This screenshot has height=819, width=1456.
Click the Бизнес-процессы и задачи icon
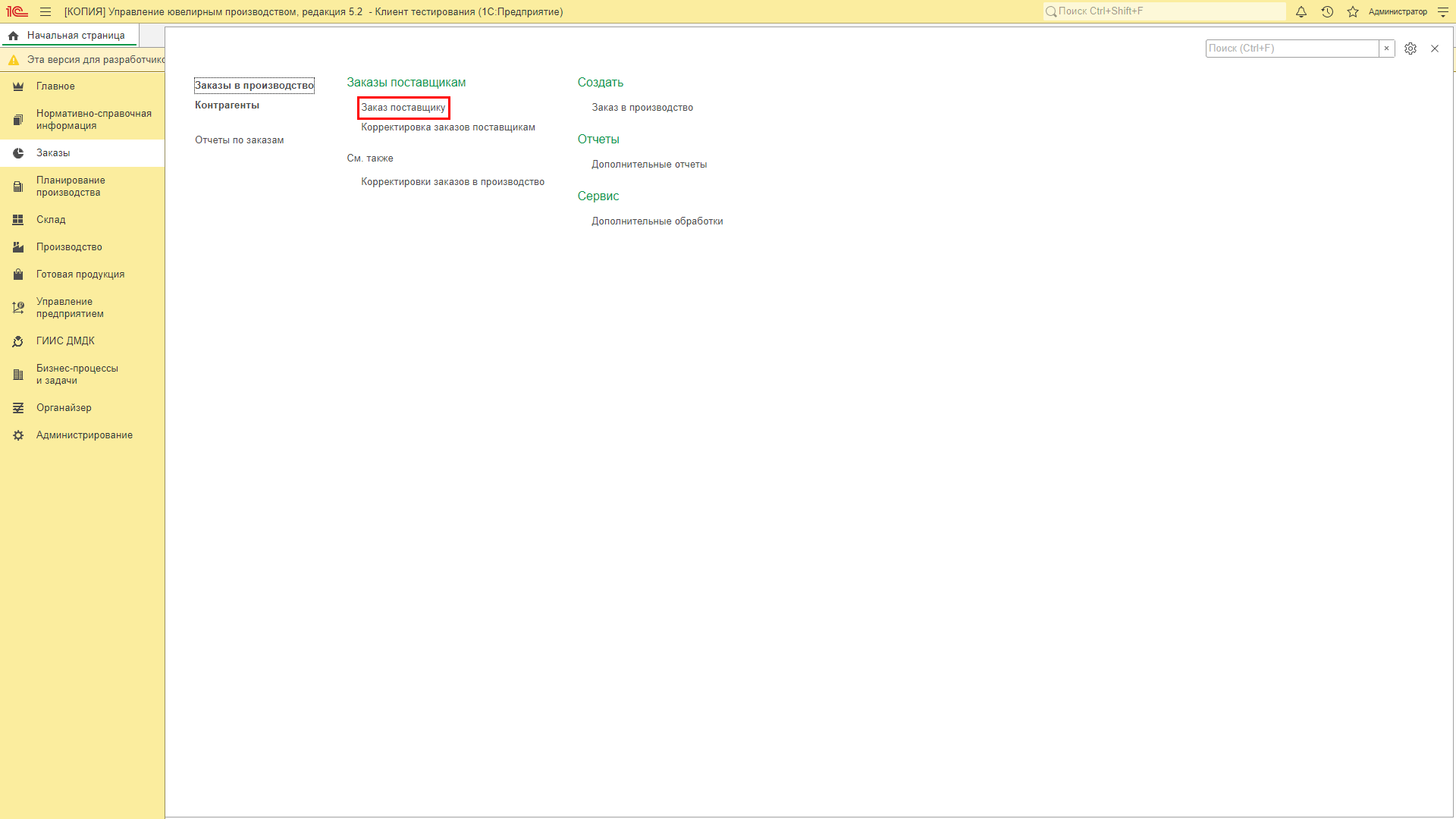pos(18,375)
